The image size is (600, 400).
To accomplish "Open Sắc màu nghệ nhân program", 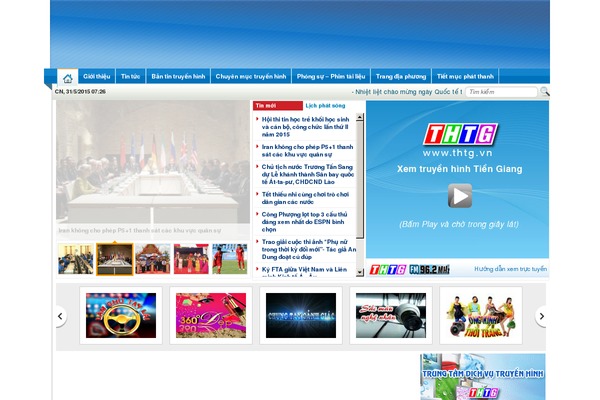I will point(391,315).
